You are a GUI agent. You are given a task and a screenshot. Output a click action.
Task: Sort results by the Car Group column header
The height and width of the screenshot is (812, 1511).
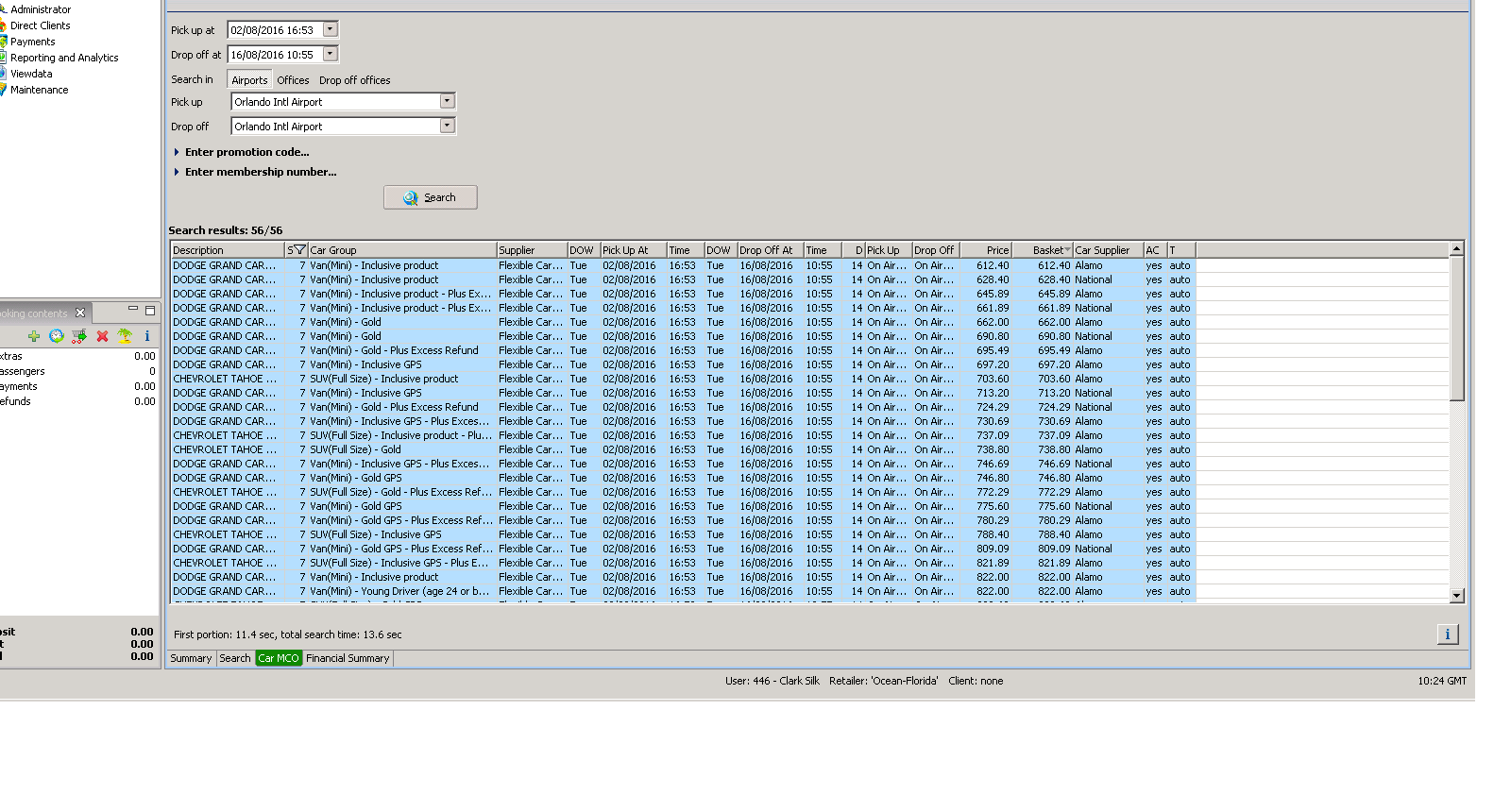point(402,250)
